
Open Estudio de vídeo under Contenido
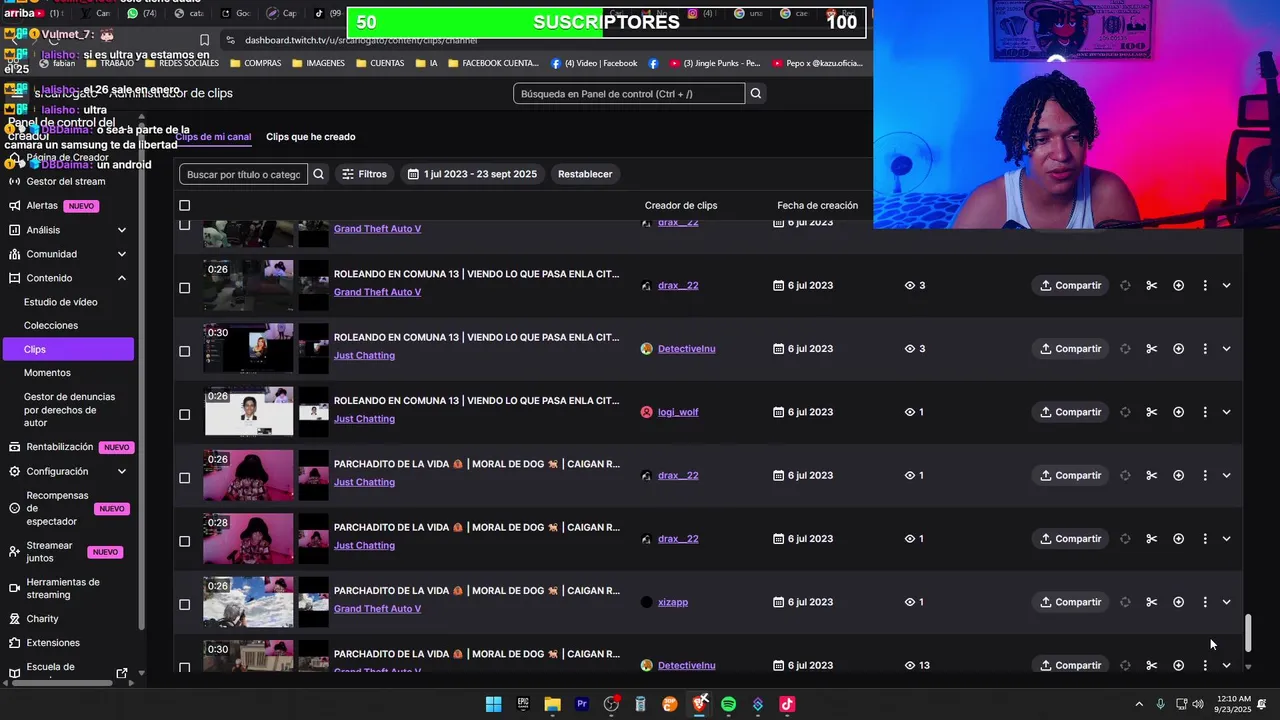point(60,302)
